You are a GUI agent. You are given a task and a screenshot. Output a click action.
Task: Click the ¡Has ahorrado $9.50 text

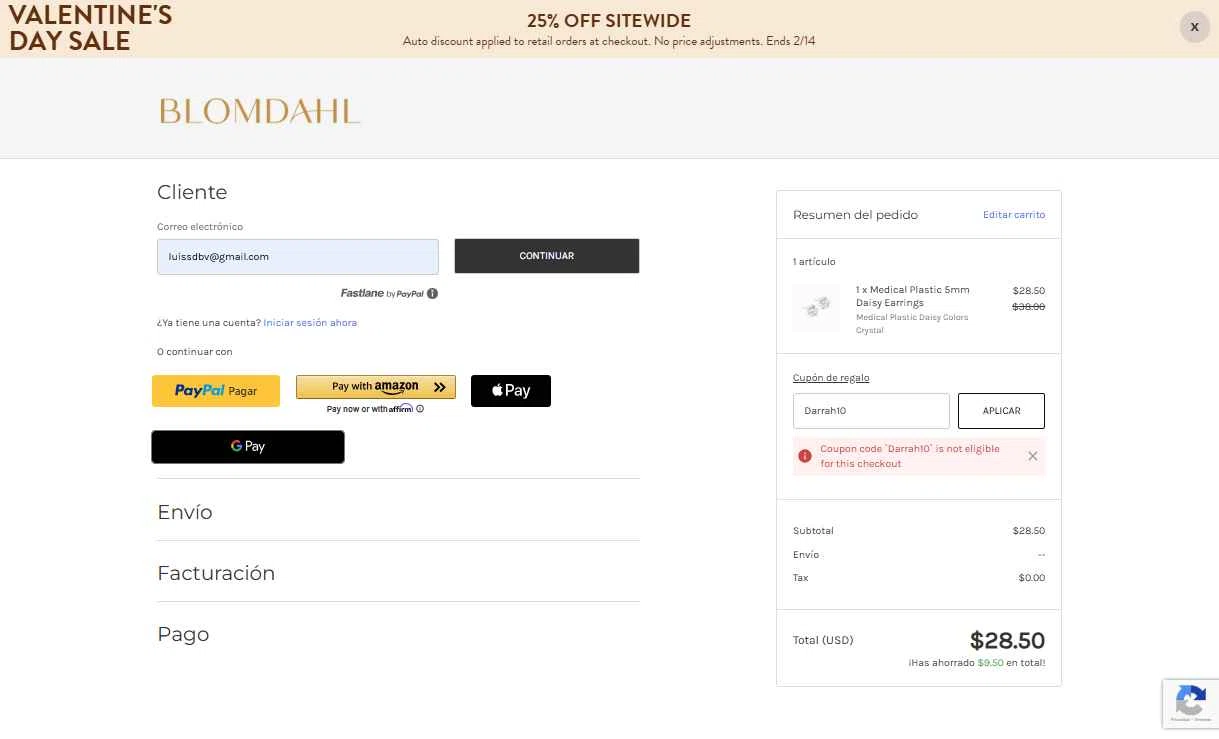pyautogui.click(x=977, y=663)
